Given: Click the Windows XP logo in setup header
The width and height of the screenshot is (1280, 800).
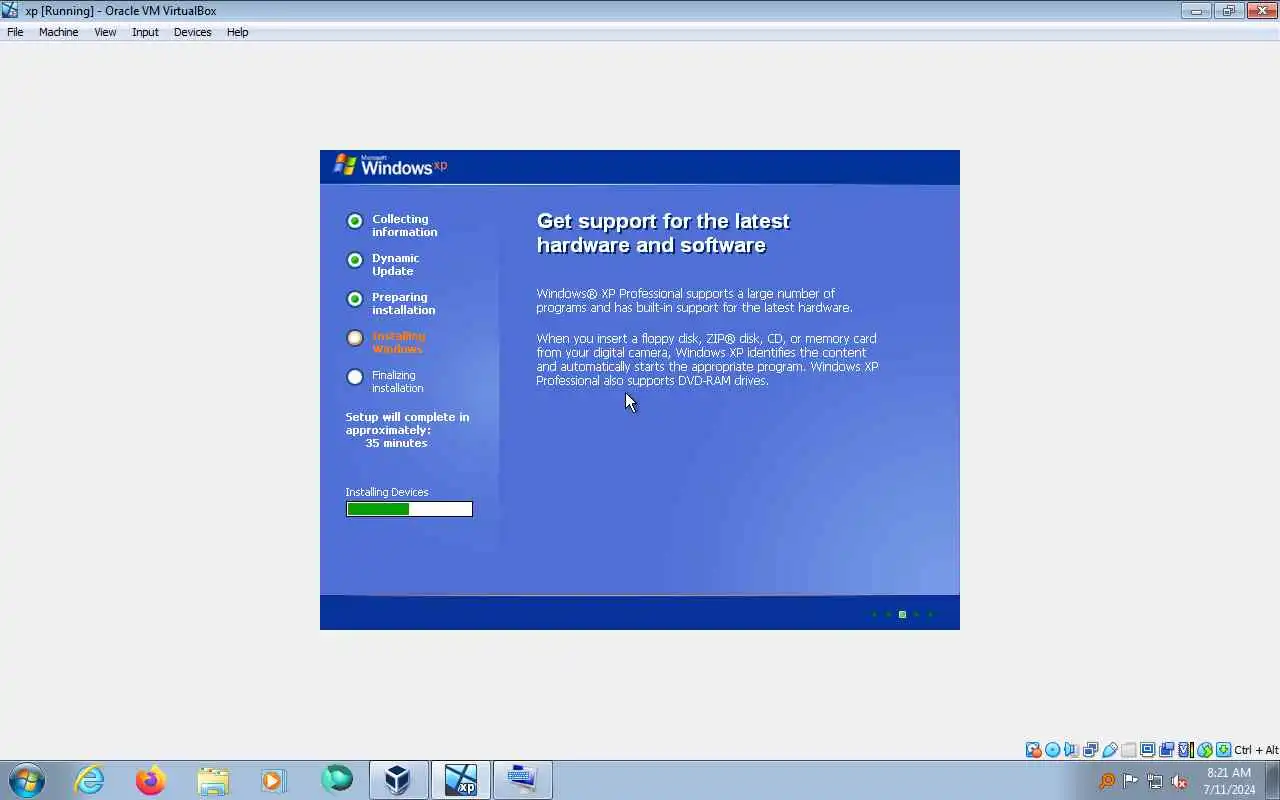Looking at the screenshot, I should (390, 166).
